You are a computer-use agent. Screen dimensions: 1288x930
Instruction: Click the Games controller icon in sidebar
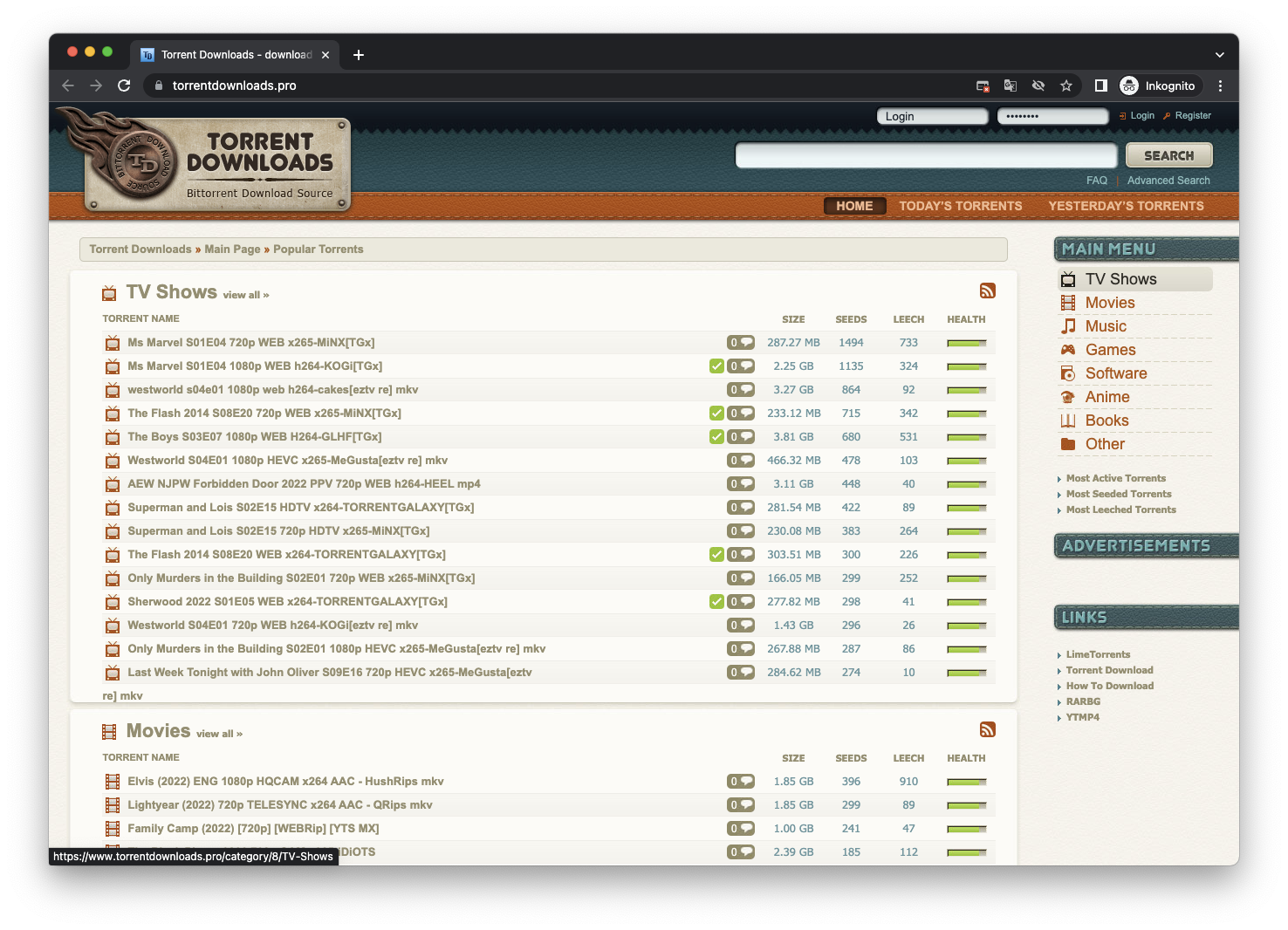1068,350
